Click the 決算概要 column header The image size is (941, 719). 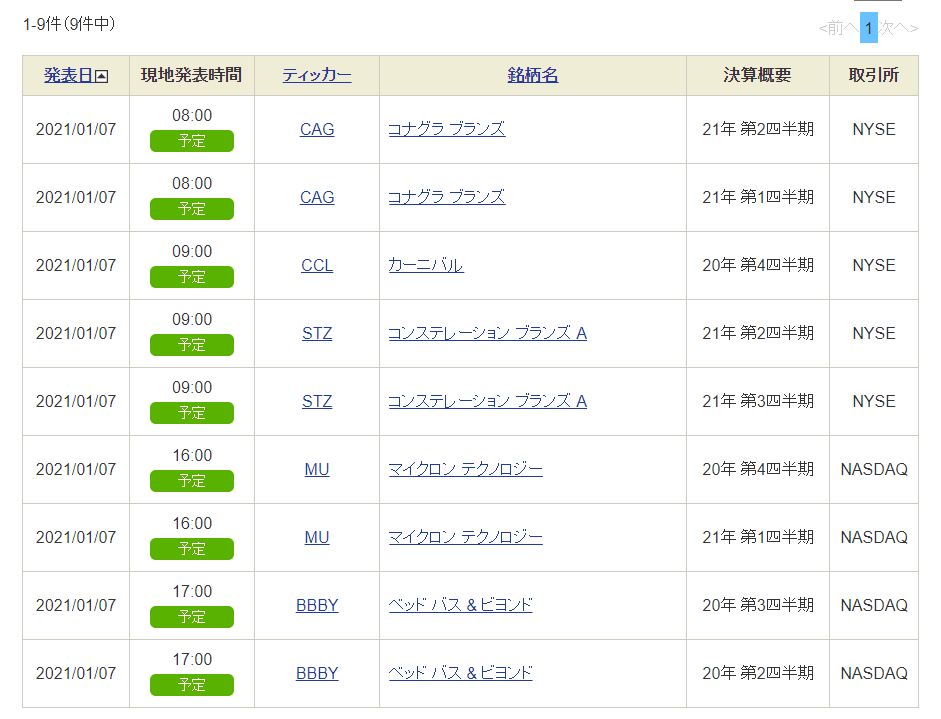click(x=757, y=76)
